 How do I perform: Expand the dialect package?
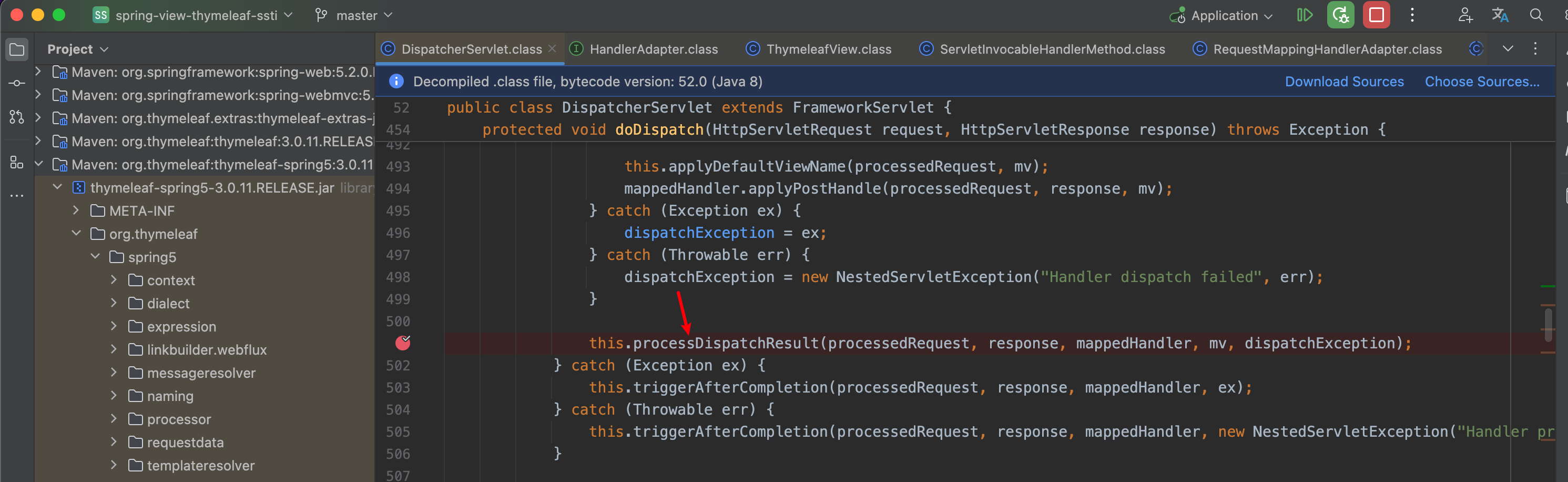114,304
